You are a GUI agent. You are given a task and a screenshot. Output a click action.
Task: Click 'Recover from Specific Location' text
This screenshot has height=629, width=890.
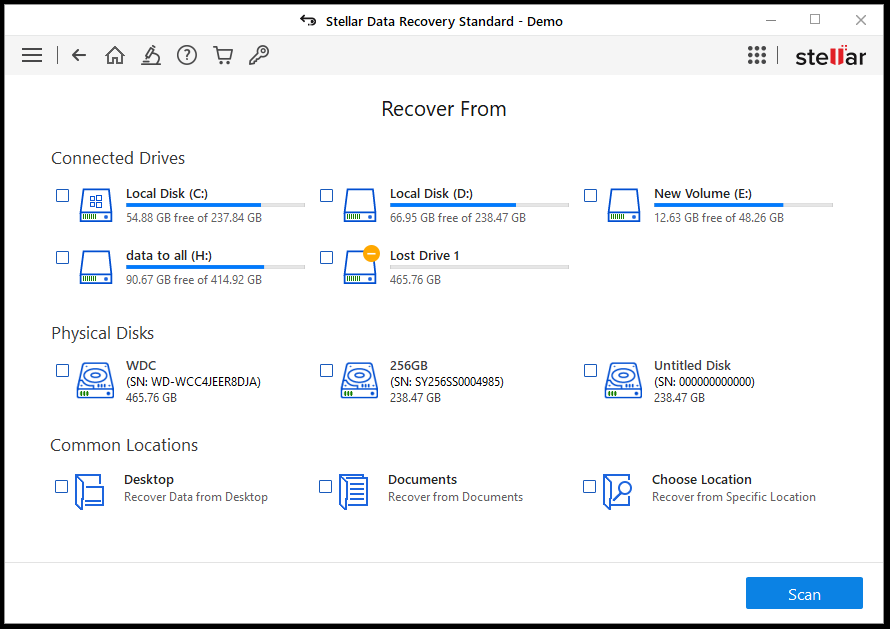click(x=733, y=497)
